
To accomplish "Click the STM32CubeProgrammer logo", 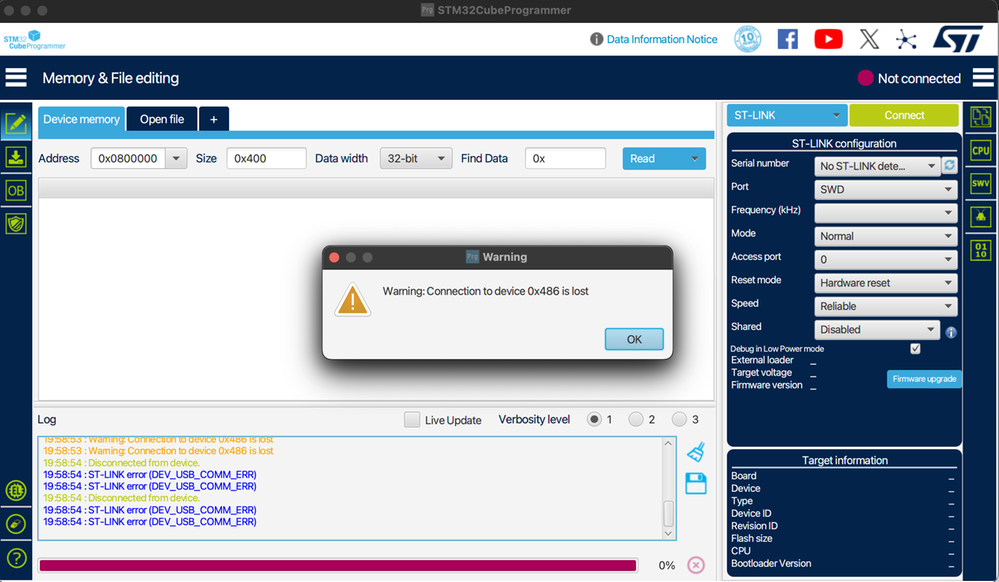I will click(x=34, y=40).
